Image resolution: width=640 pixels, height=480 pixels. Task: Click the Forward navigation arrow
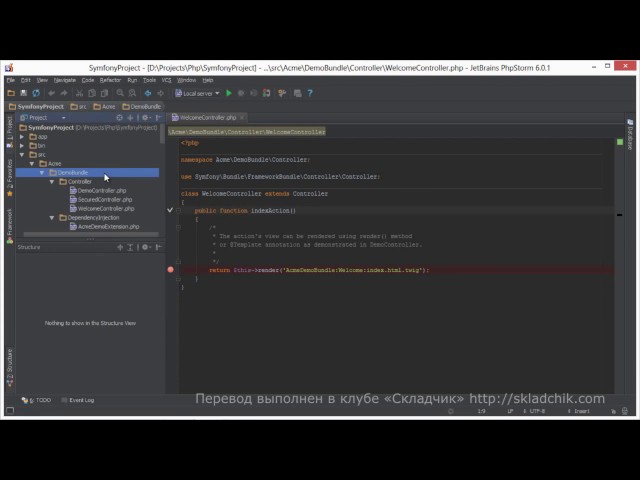tap(160, 93)
